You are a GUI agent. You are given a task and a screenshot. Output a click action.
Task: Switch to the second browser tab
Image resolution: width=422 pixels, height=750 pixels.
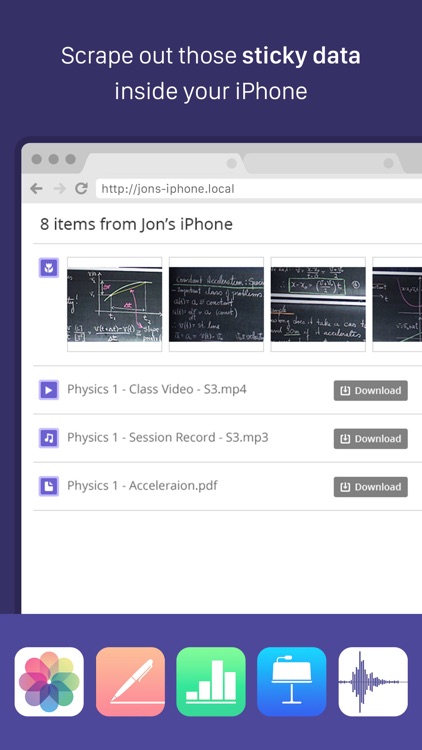324,163
